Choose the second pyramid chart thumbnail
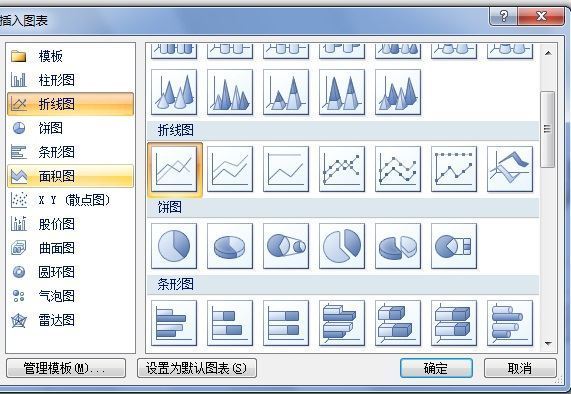 [230, 92]
